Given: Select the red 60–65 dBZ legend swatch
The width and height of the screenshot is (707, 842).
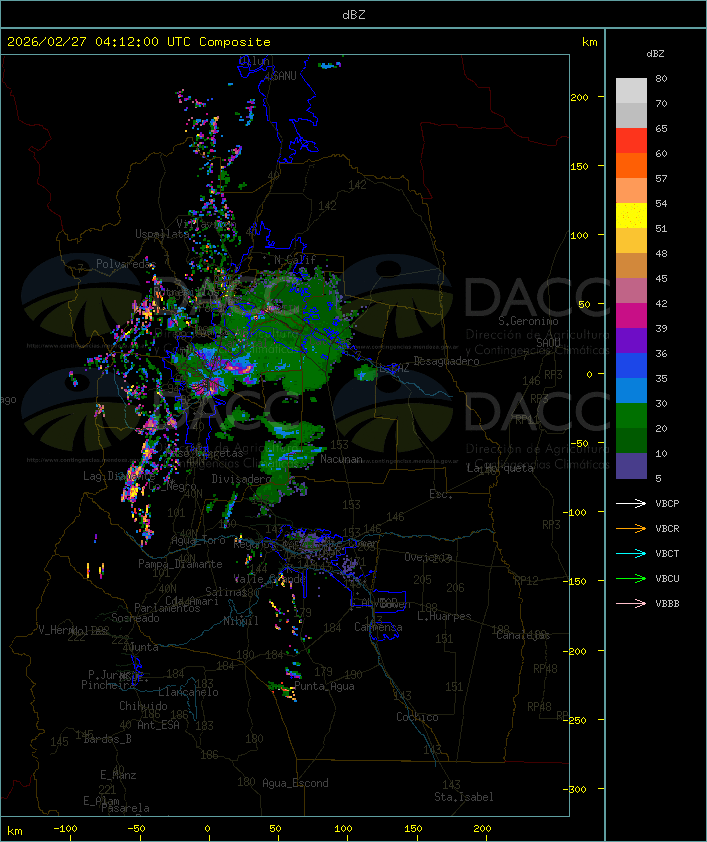Looking at the screenshot, I should (x=631, y=141).
